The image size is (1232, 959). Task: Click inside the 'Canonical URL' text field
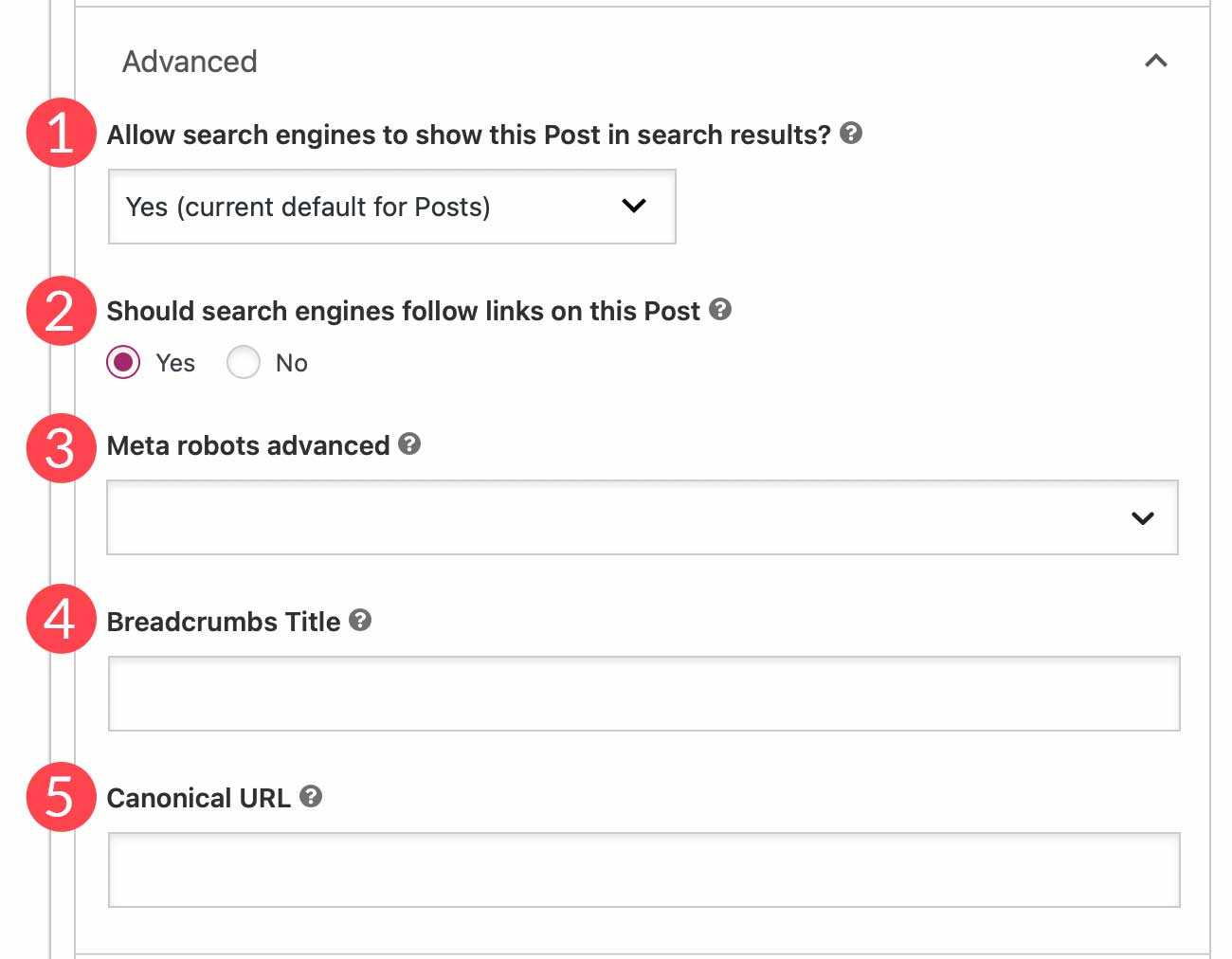(643, 869)
